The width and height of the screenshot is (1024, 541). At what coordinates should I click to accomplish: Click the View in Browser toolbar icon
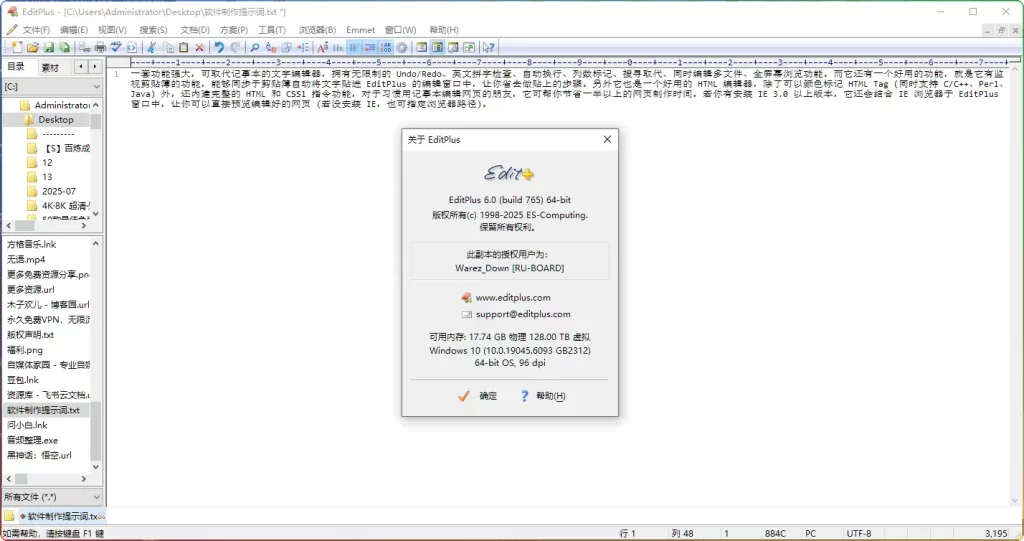click(132, 47)
